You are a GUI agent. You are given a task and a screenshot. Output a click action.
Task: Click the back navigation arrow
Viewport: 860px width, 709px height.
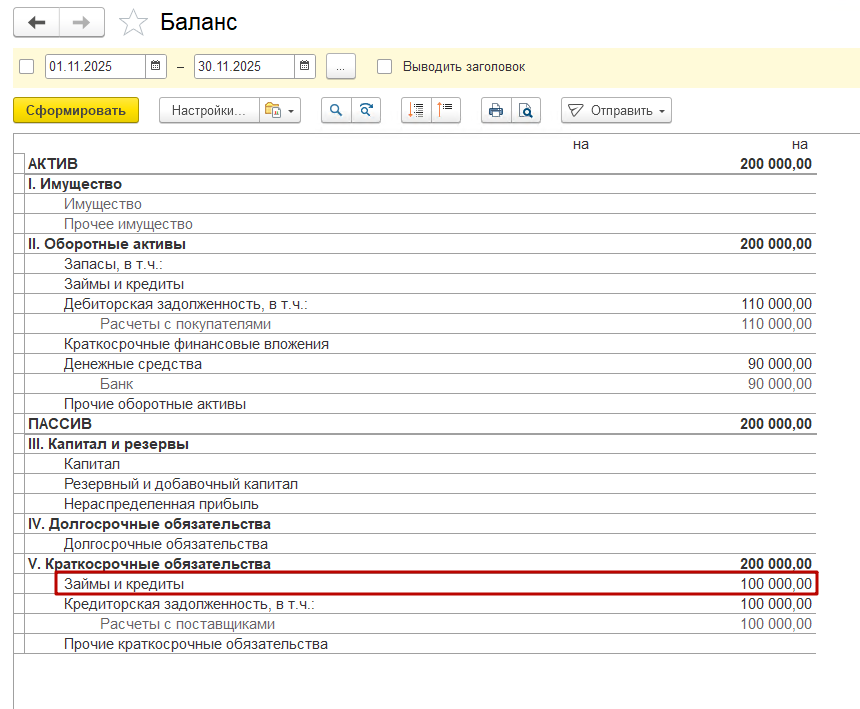tap(37, 22)
